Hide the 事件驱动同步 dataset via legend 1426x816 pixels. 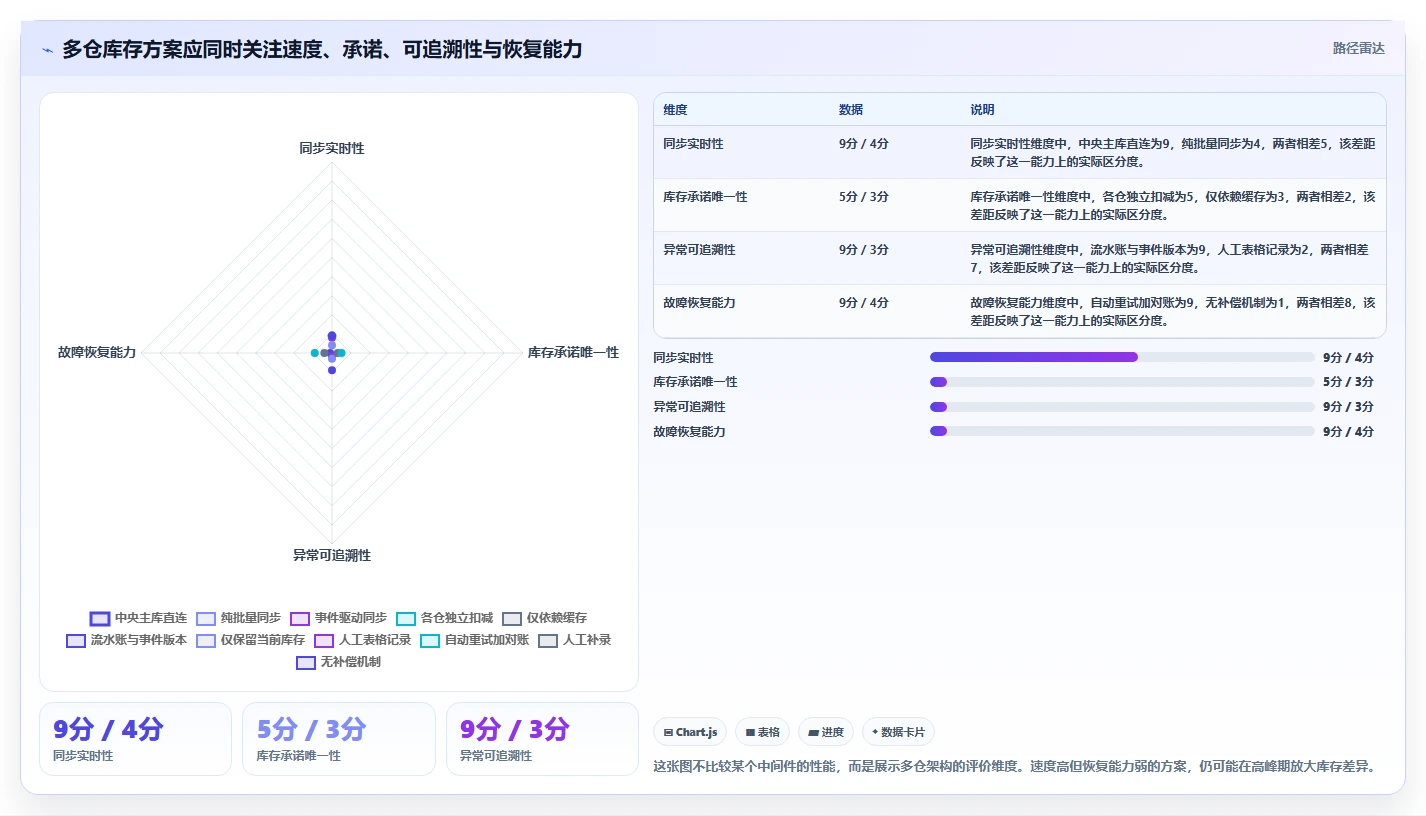coord(338,618)
